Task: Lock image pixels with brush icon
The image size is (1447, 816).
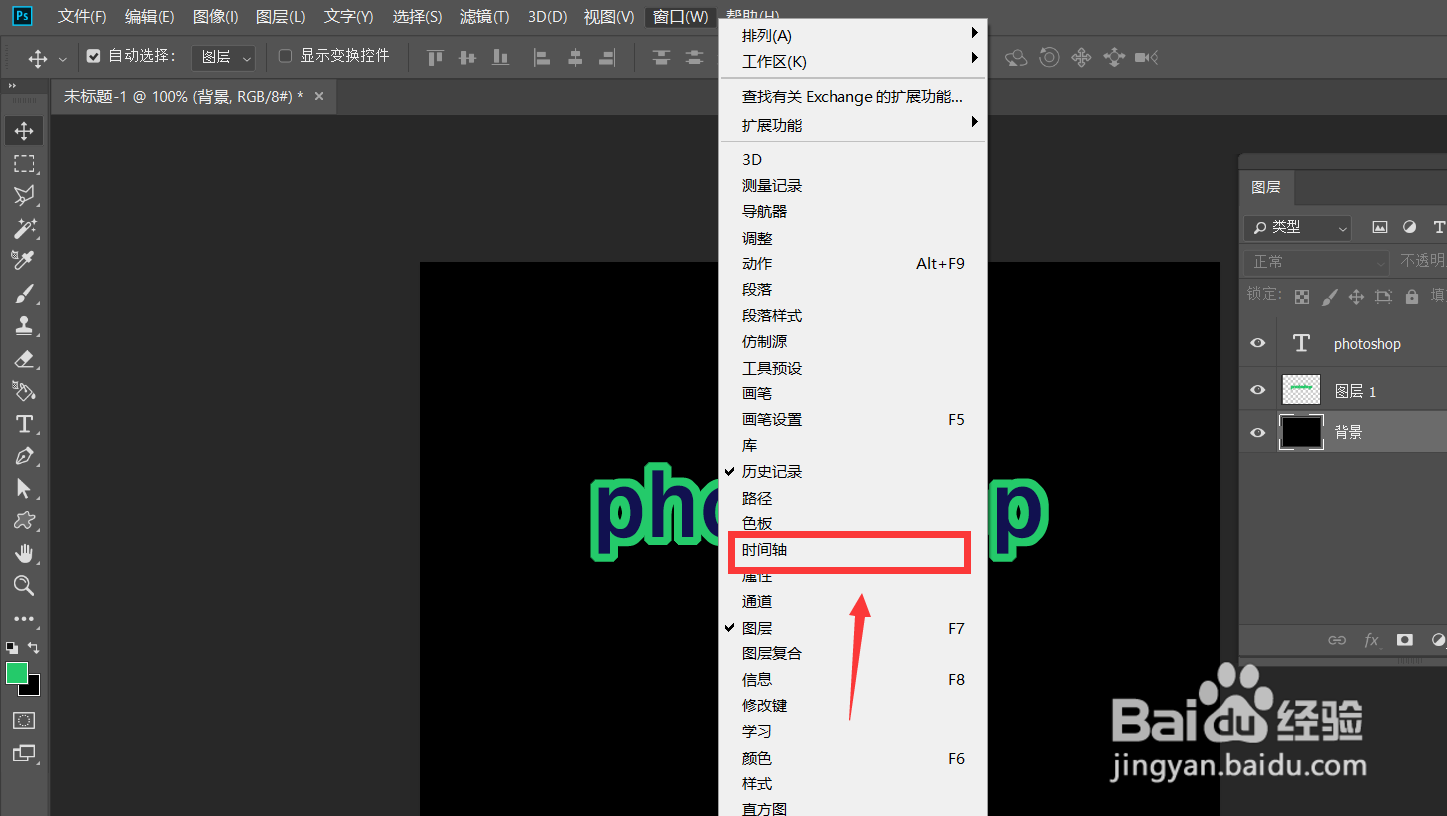Action: [1329, 297]
